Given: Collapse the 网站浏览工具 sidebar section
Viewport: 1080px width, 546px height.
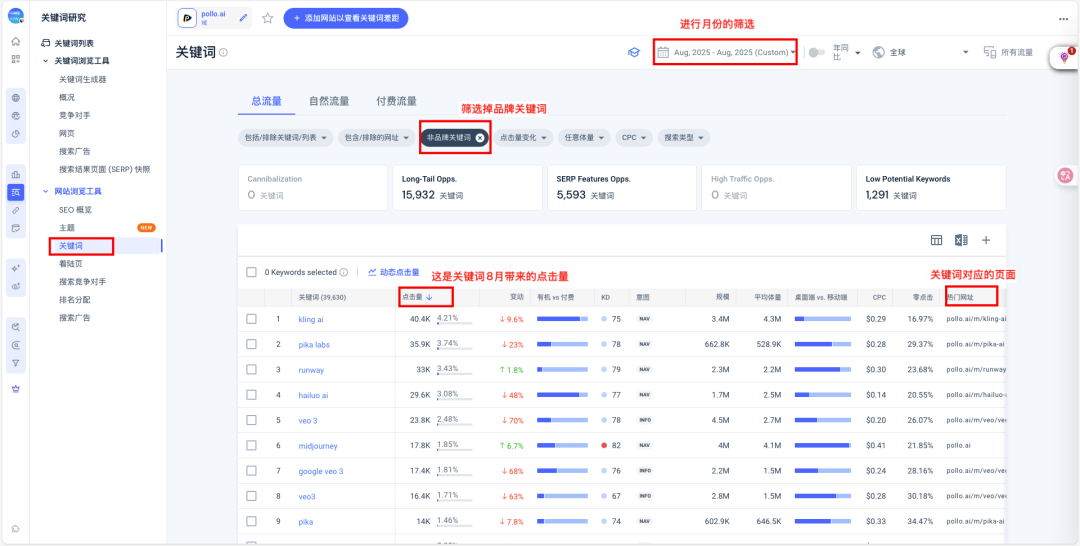Looking at the screenshot, I should click(45, 191).
